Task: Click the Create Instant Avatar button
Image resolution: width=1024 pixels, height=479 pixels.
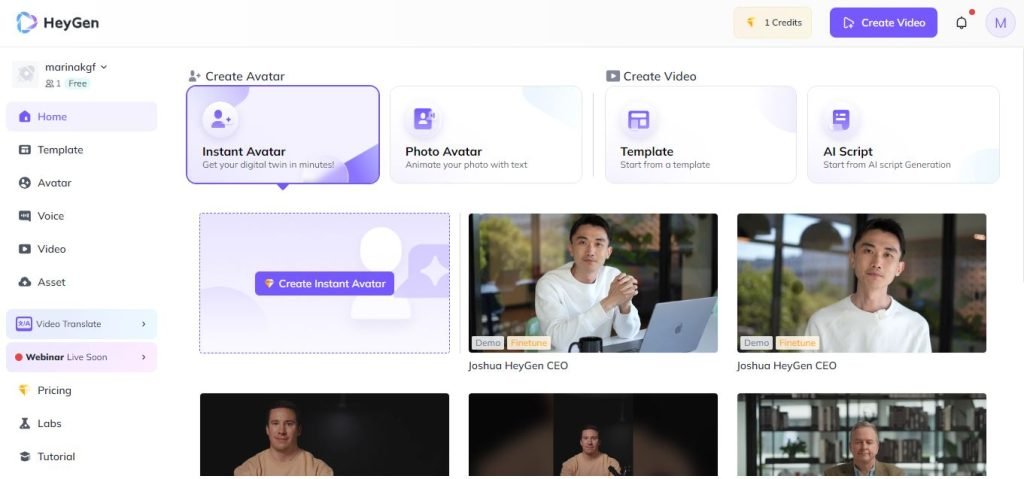Action: tap(325, 284)
